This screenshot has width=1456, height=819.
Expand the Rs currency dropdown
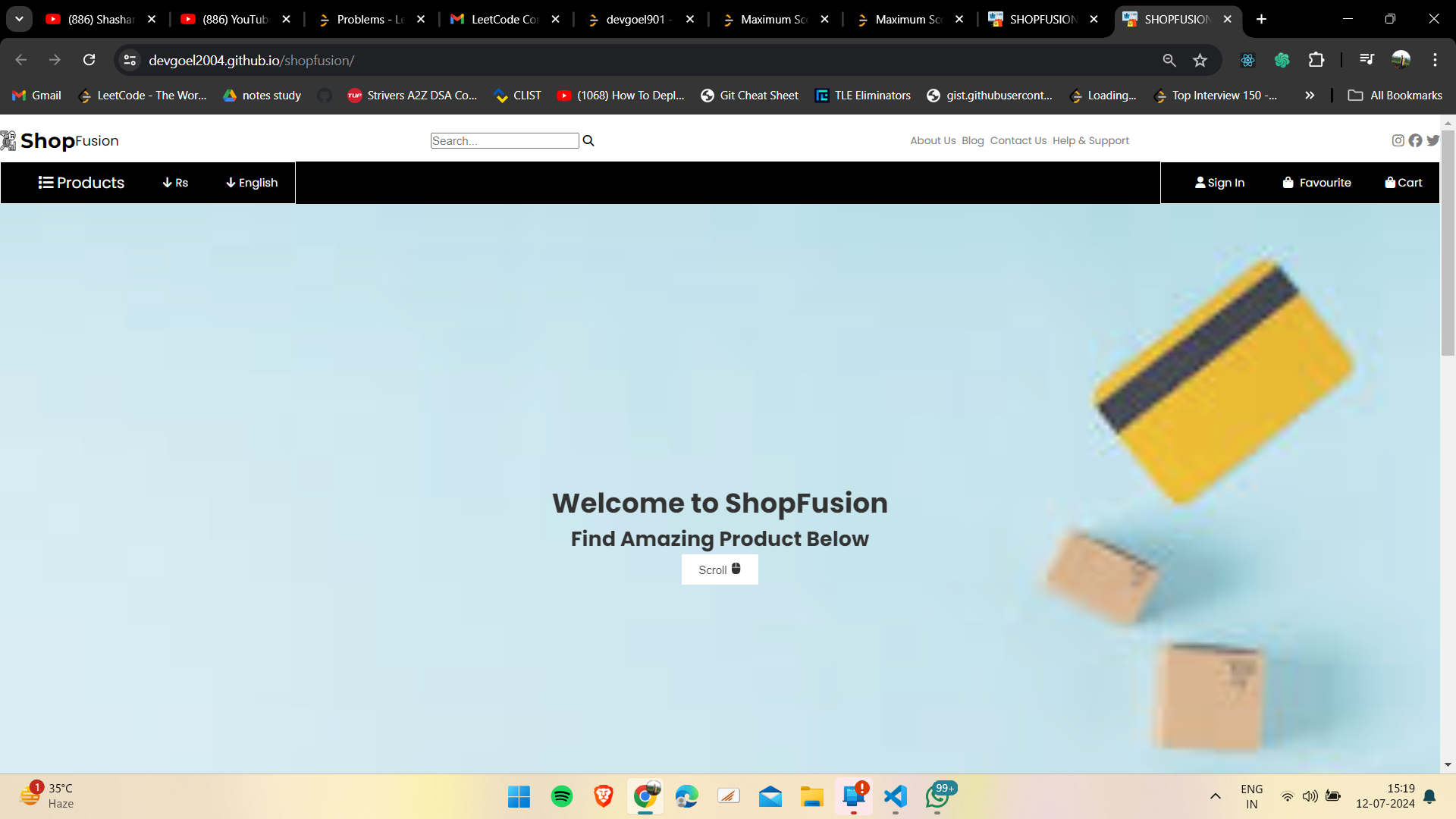[175, 183]
